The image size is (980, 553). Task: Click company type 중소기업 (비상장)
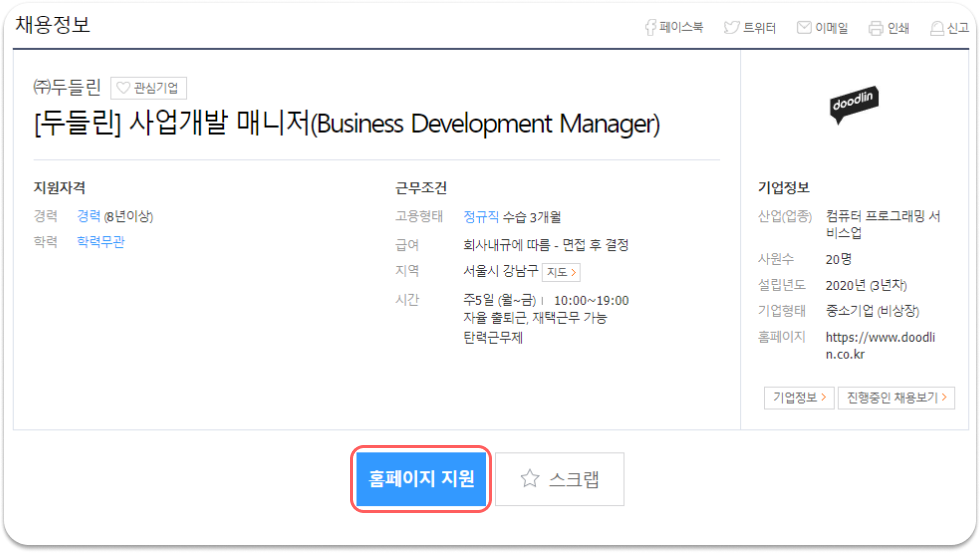coord(872,311)
